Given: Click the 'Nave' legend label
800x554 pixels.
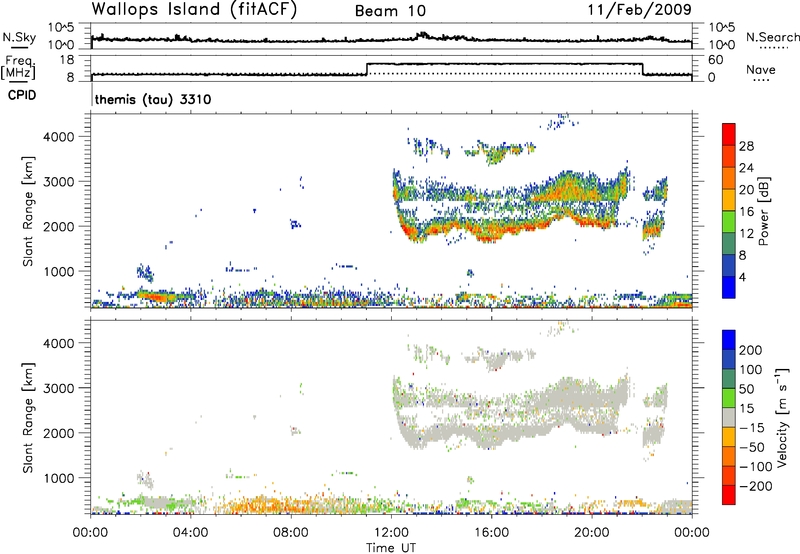Looking at the screenshot, I should coord(761,69).
